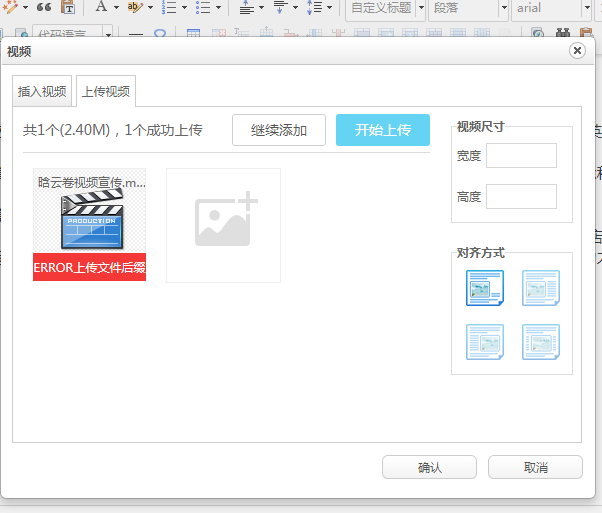The height and width of the screenshot is (513, 602).
Task: Click the 共1个(2.40M) upload status text
Action: [112, 130]
